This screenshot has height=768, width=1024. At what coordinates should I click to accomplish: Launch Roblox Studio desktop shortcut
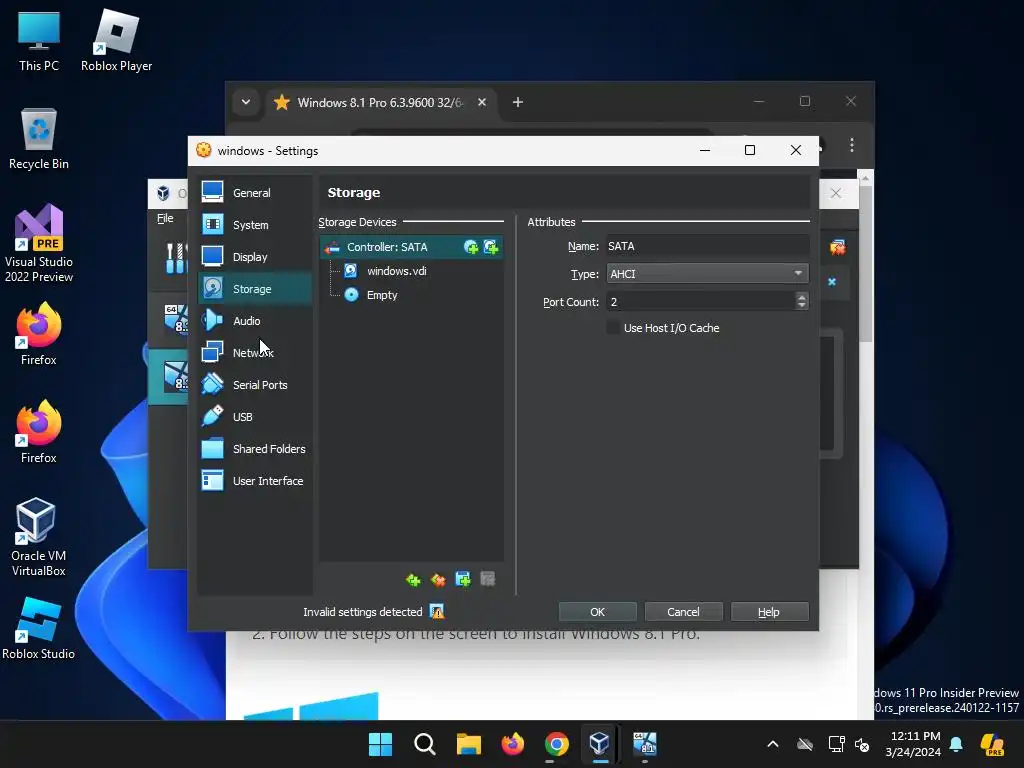(38, 628)
